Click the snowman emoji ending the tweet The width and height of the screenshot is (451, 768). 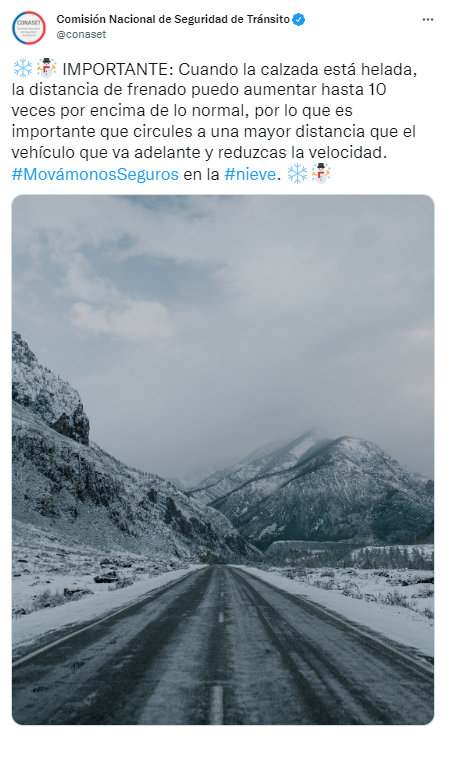(x=321, y=174)
